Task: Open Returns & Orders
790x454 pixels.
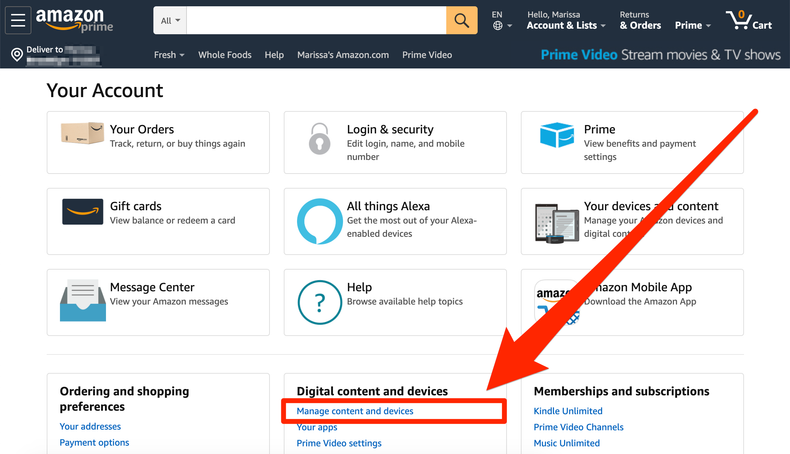Action: [x=640, y=21]
